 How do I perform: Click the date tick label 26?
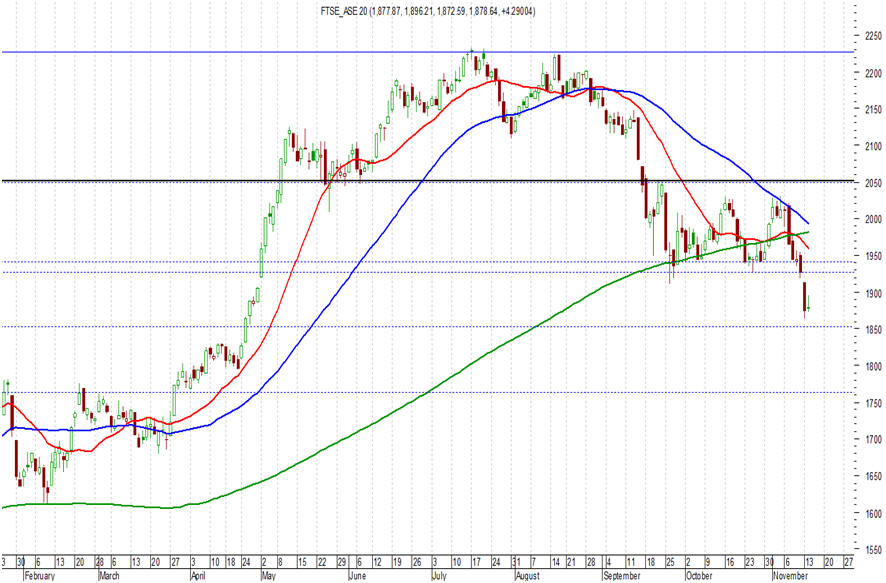pos(417,563)
